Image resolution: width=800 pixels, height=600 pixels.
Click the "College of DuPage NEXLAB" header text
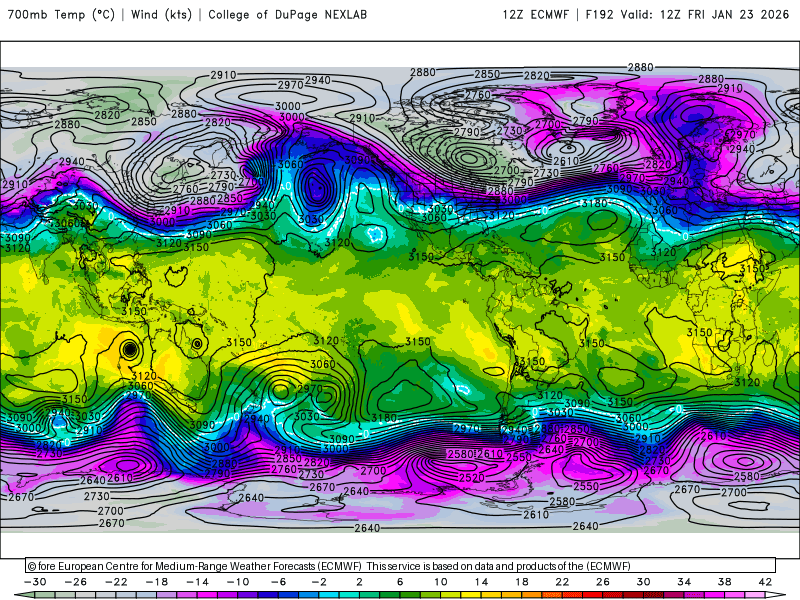[287, 15]
